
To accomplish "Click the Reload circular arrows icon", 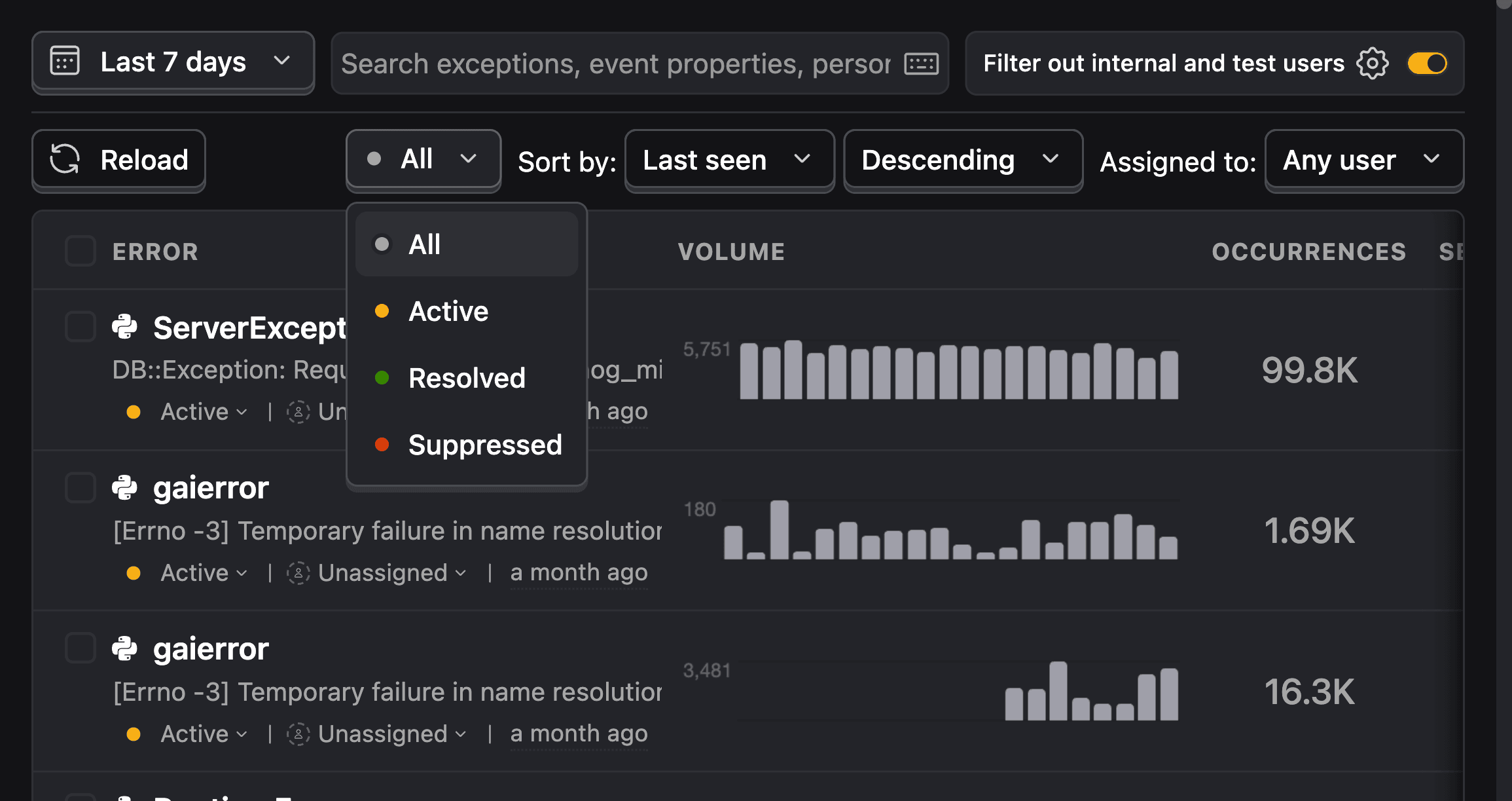I will 65,159.
